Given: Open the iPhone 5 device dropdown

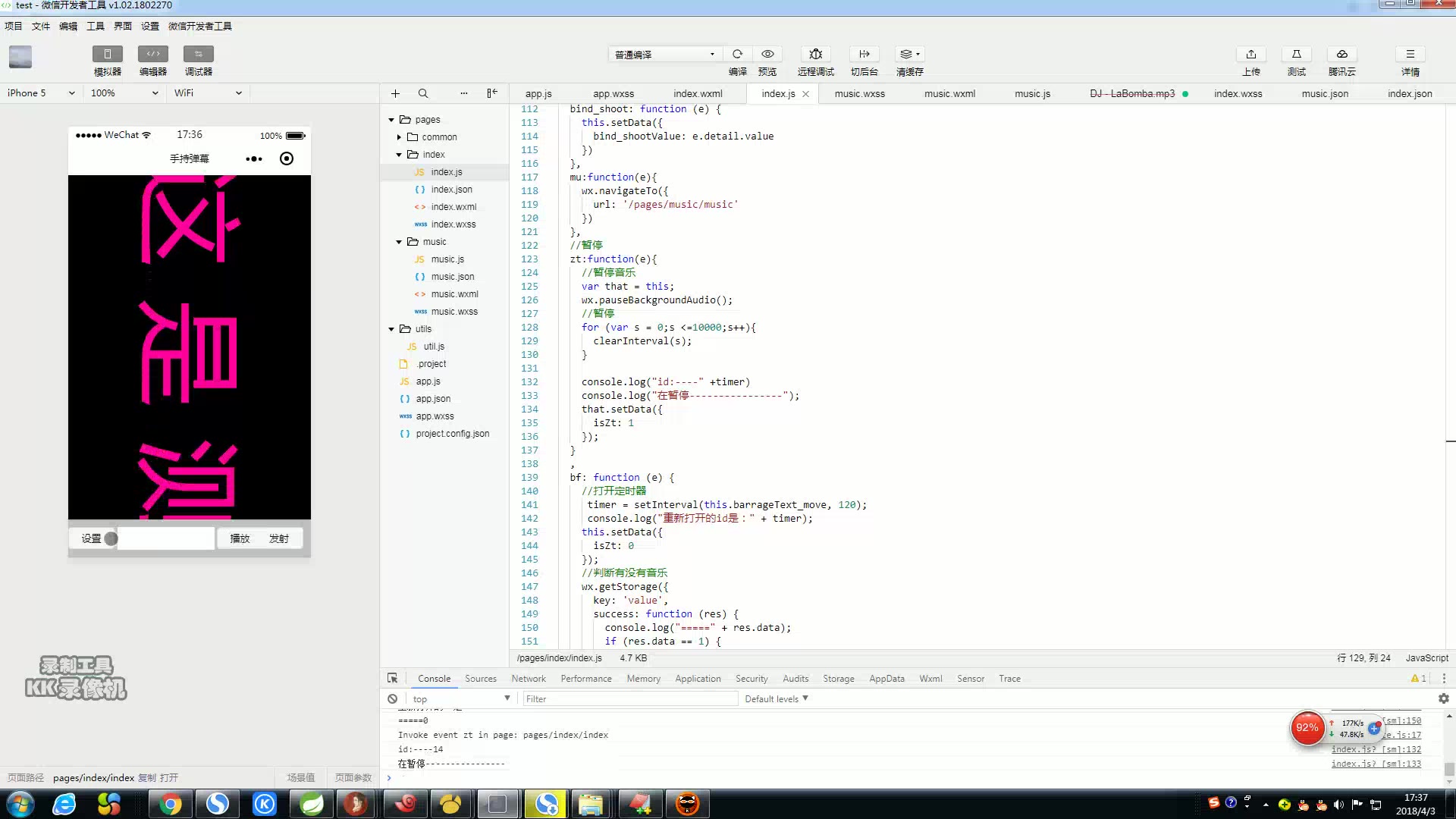Looking at the screenshot, I should (41, 93).
